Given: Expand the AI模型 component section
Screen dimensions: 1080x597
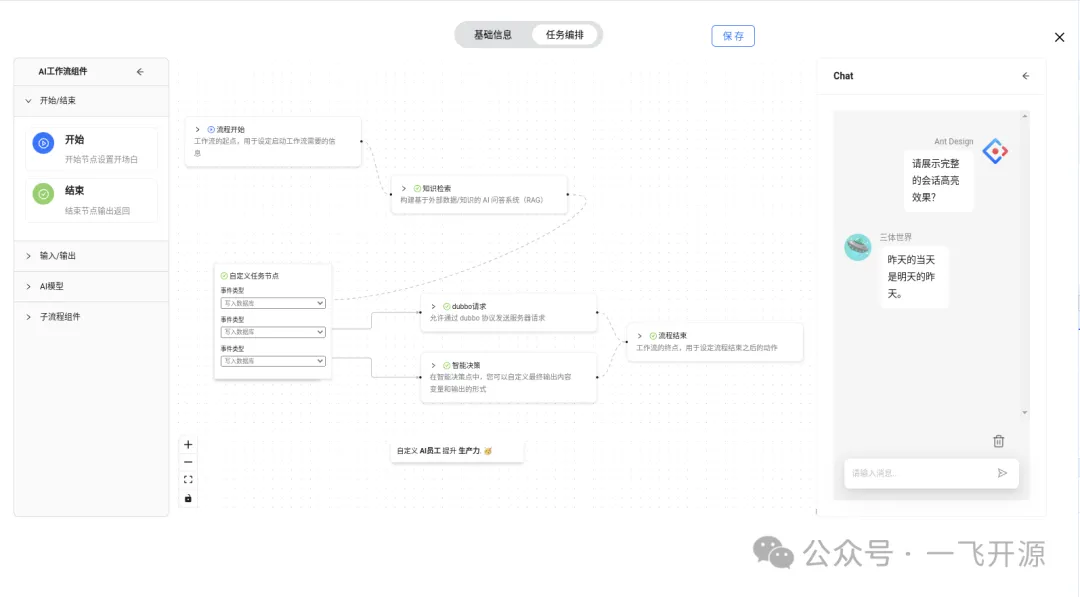Looking at the screenshot, I should [51, 286].
